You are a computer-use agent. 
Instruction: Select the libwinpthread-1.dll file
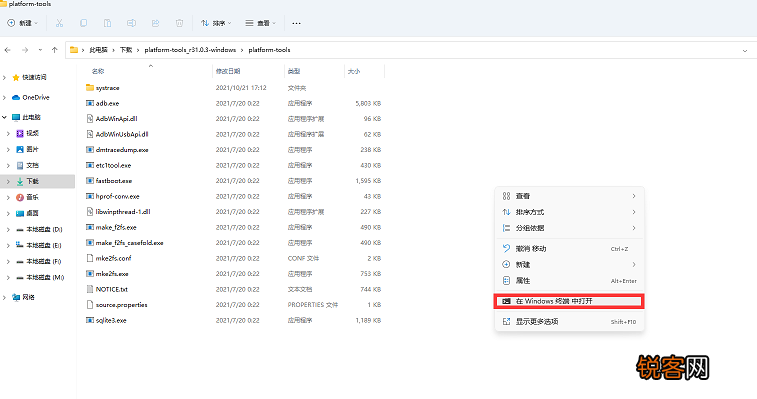coord(118,212)
